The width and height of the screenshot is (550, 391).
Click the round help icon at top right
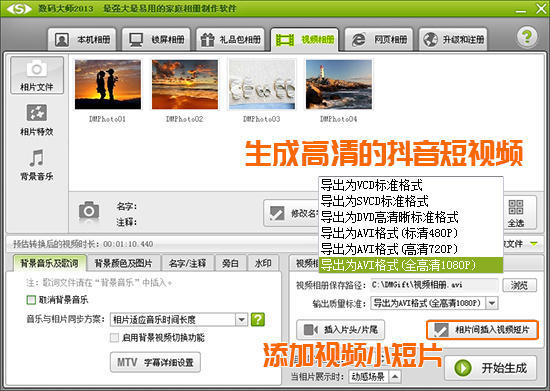point(527,37)
